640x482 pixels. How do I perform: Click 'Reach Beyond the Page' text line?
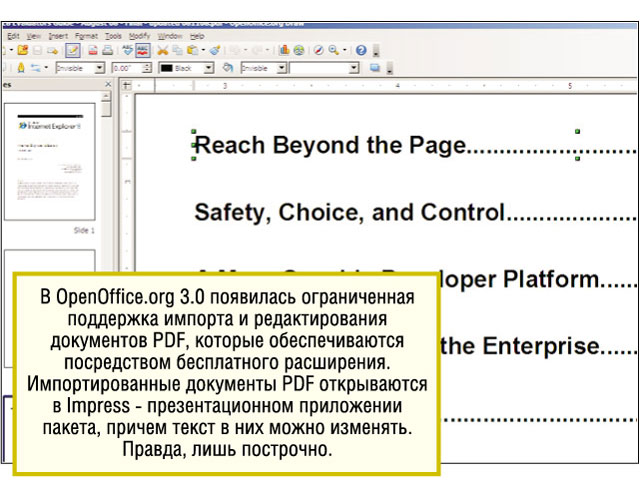331,145
